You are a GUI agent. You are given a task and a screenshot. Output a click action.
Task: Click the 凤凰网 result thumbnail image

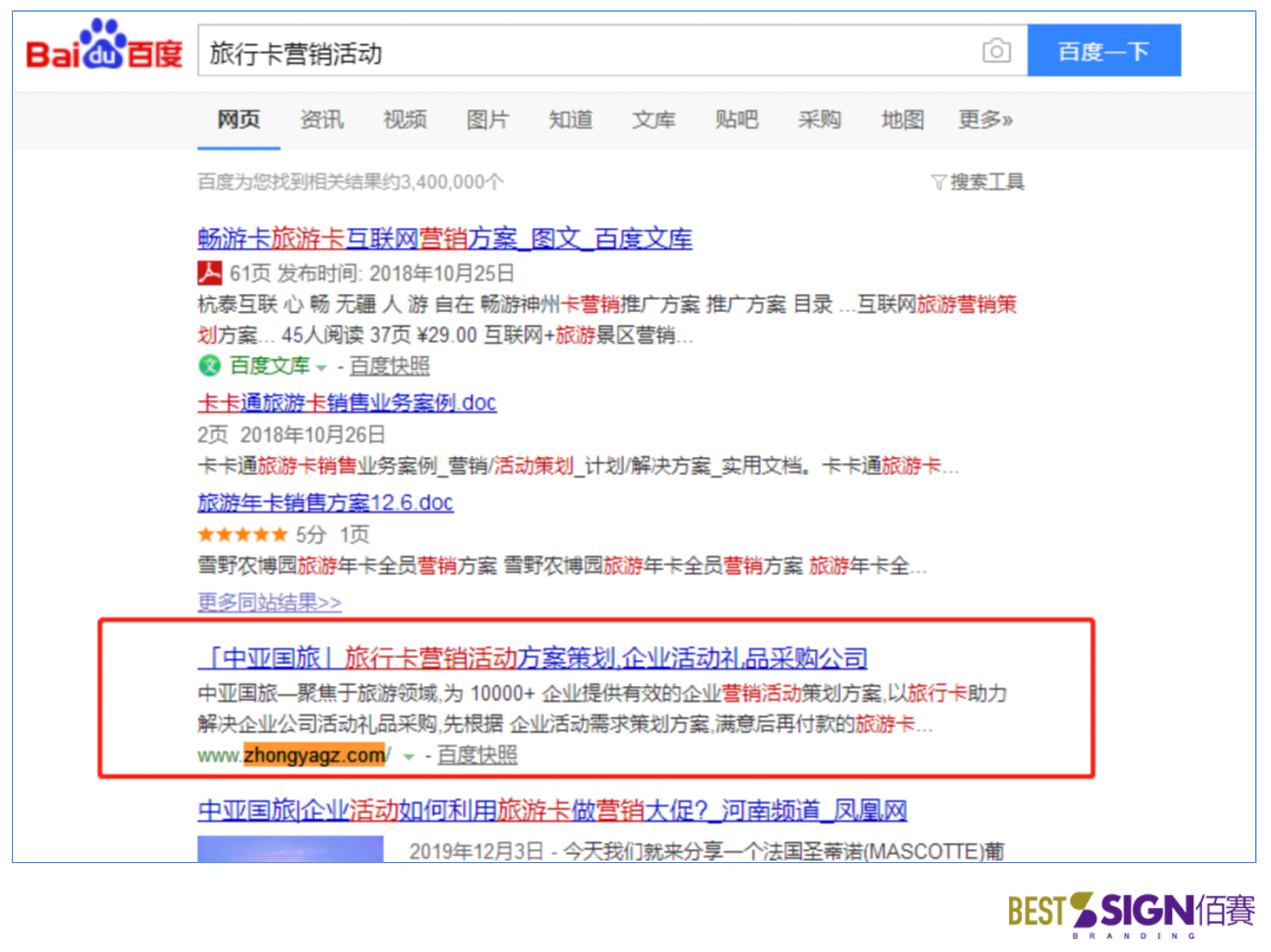(290, 849)
